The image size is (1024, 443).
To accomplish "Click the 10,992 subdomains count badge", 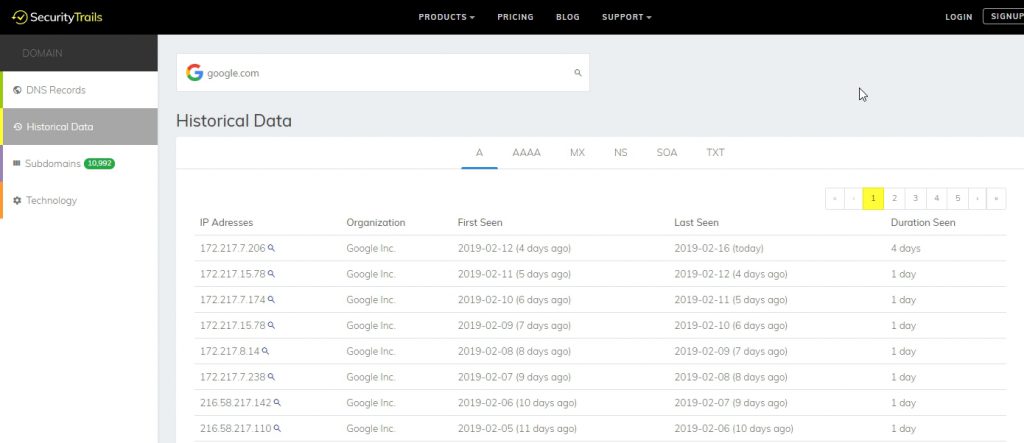I will [99, 163].
